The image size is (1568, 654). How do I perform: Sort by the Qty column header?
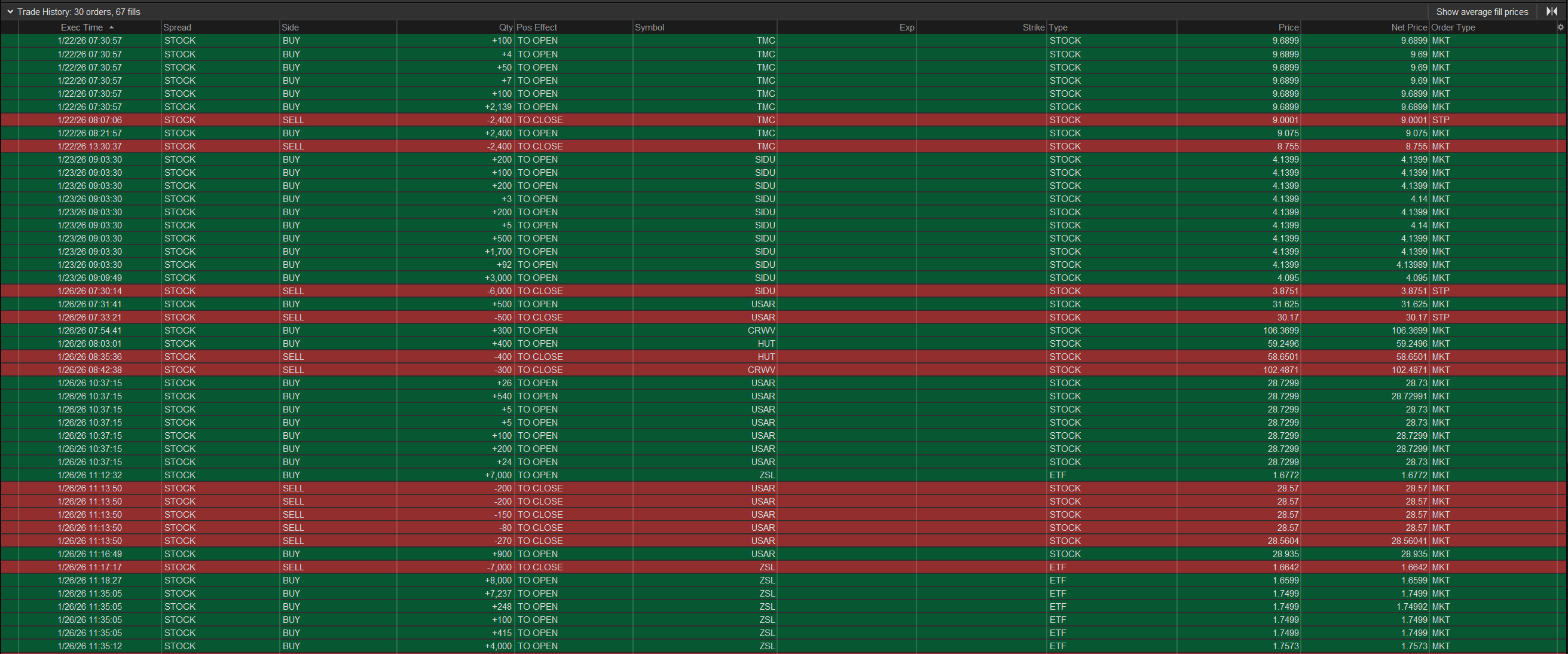[x=505, y=27]
